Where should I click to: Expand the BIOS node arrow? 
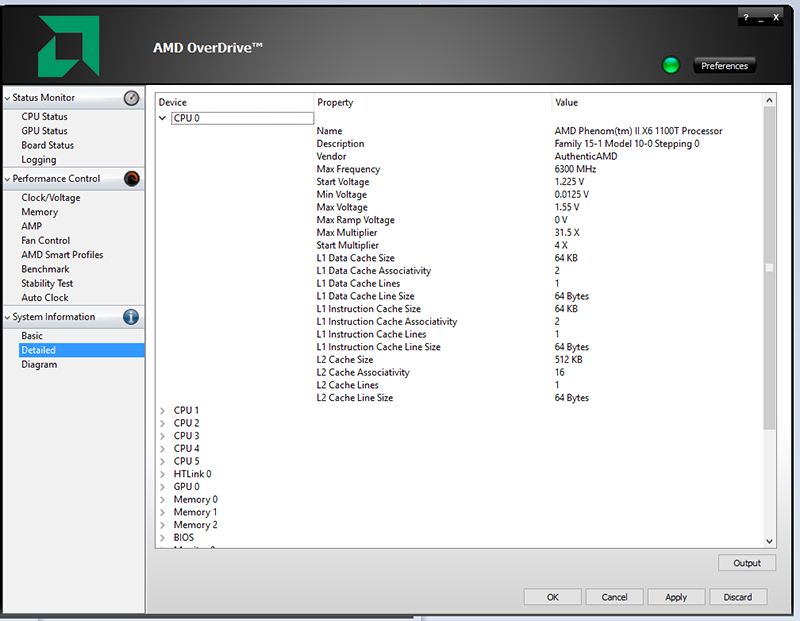pyautogui.click(x=163, y=538)
